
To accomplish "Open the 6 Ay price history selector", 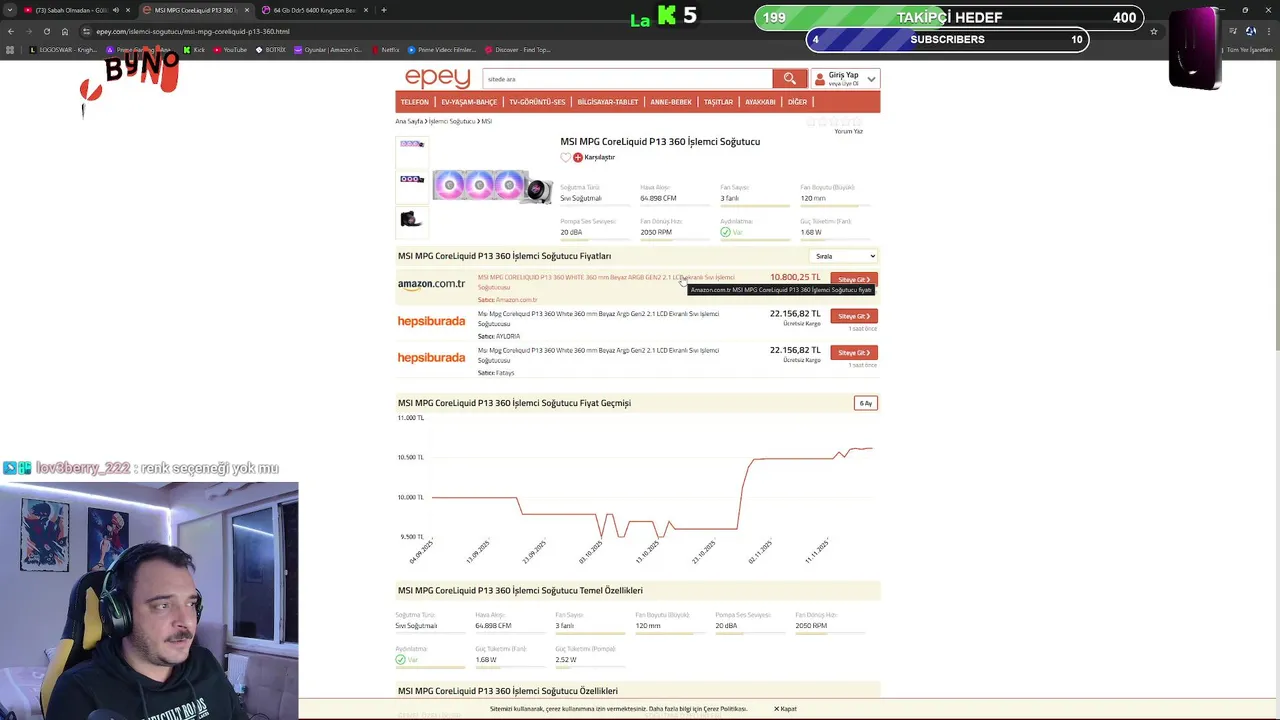I will tap(865, 403).
